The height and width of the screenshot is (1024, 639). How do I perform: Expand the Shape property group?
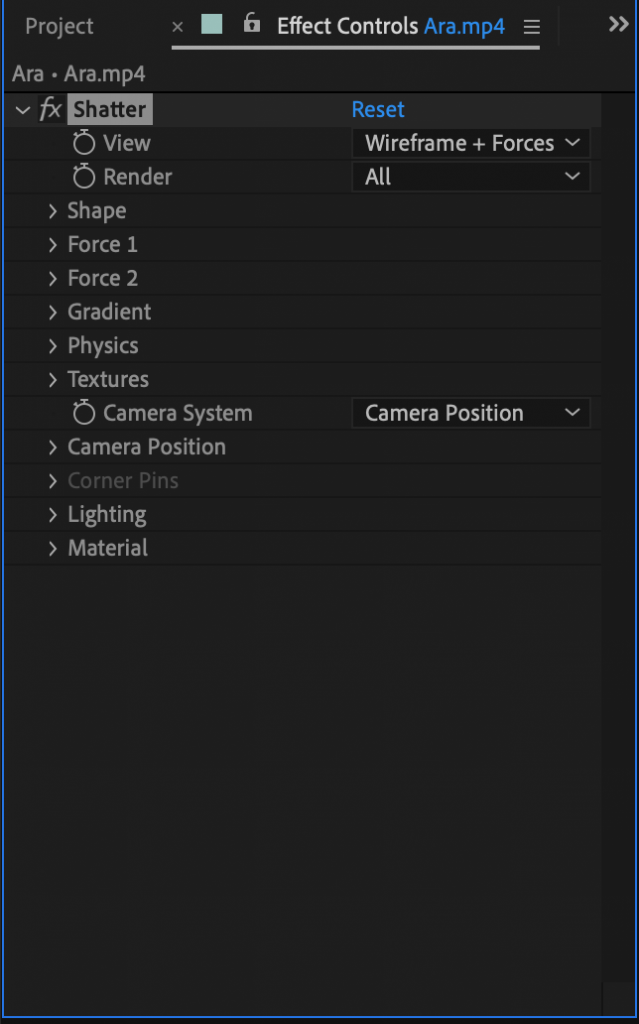pyautogui.click(x=52, y=211)
